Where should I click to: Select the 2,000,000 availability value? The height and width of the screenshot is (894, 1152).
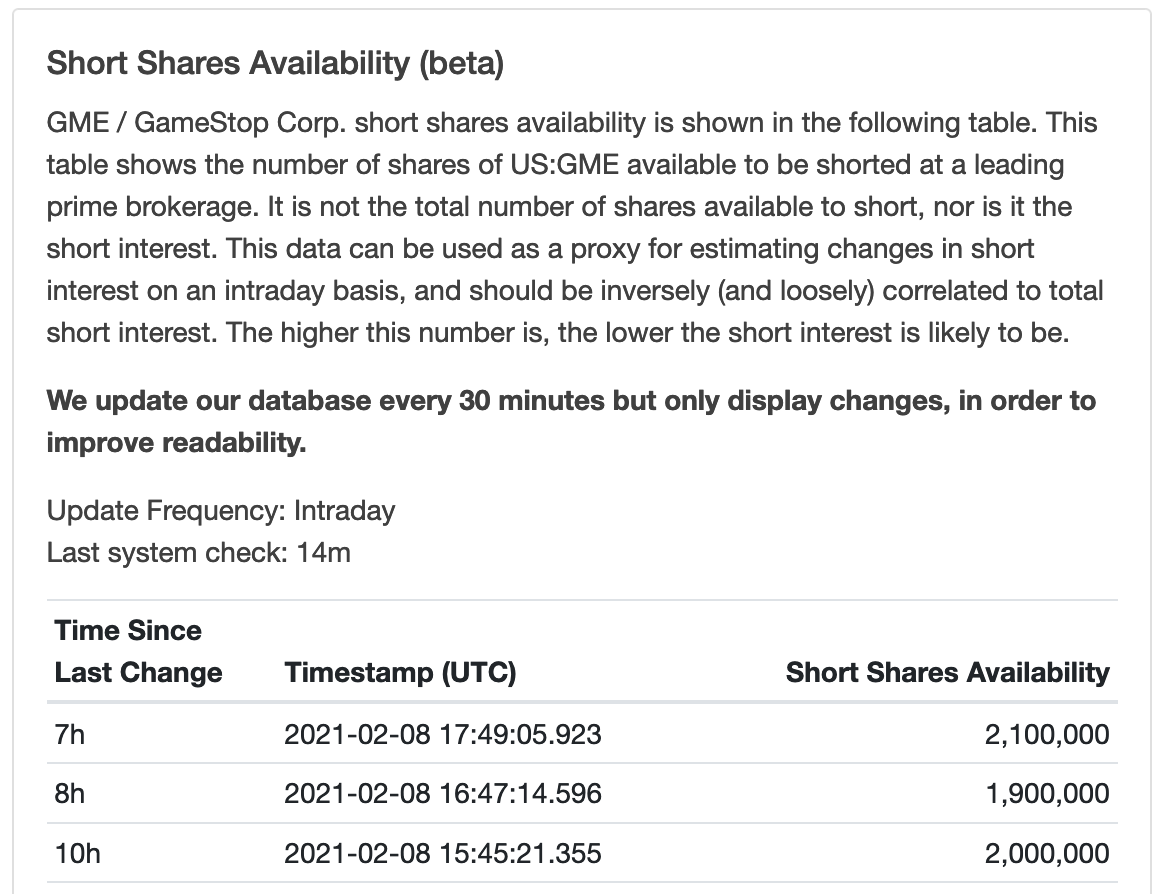[1047, 854]
